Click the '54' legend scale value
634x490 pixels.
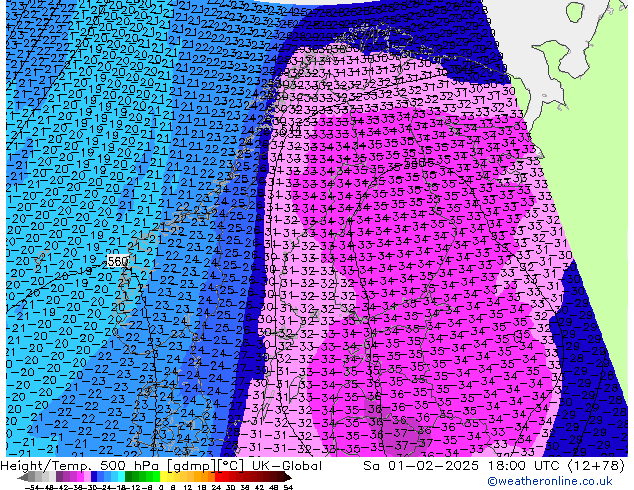pyautogui.click(x=288, y=487)
